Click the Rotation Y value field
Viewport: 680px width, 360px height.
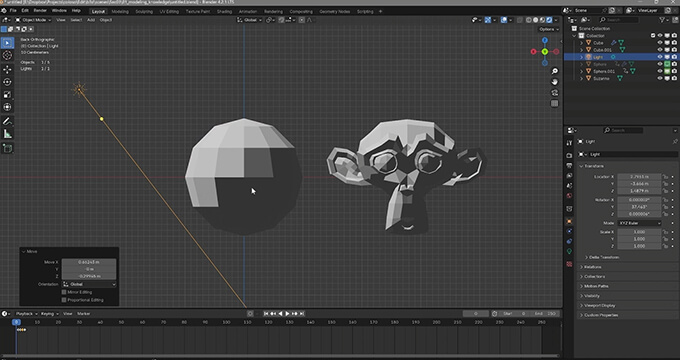coord(639,207)
